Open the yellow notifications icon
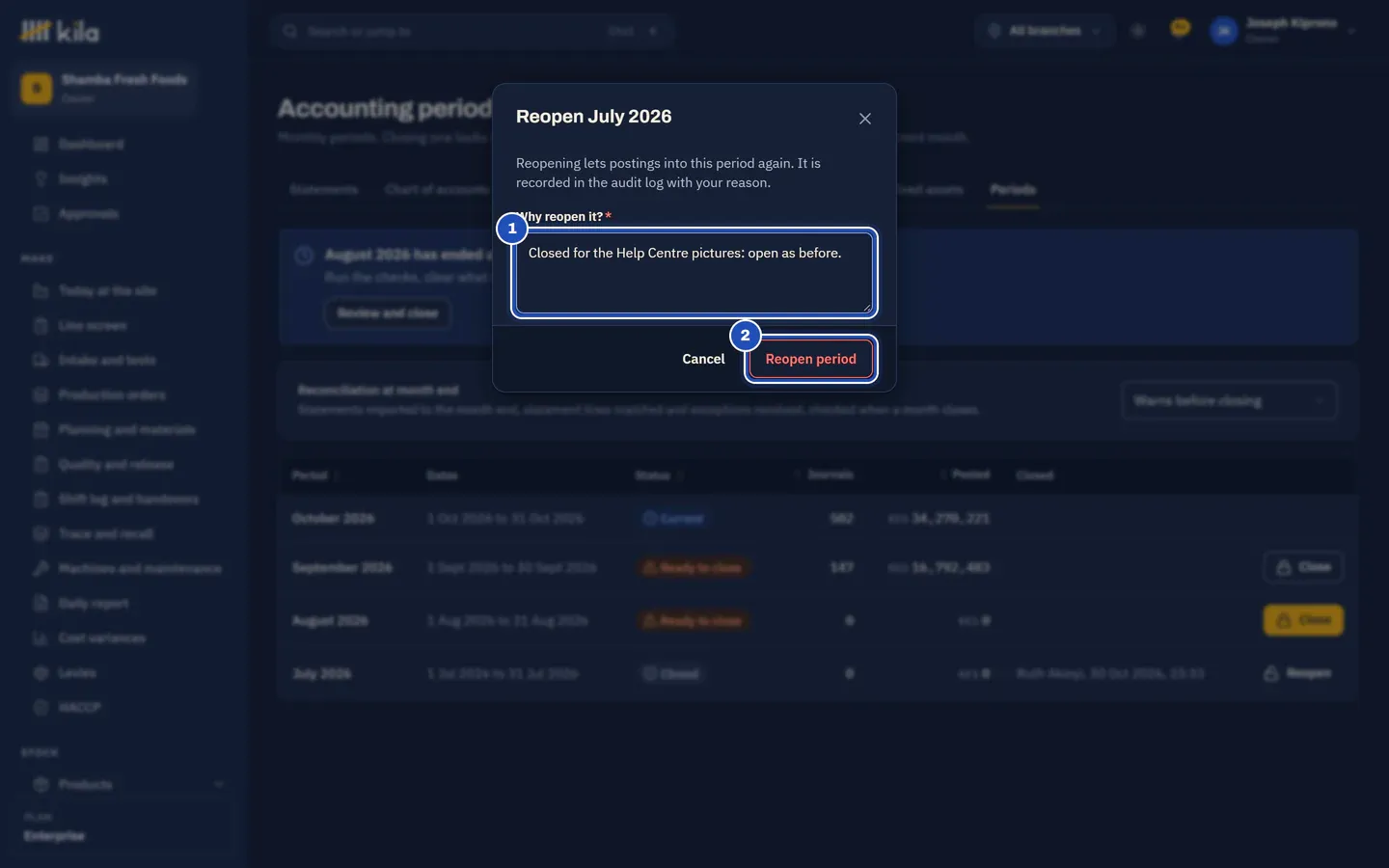 point(1180,29)
